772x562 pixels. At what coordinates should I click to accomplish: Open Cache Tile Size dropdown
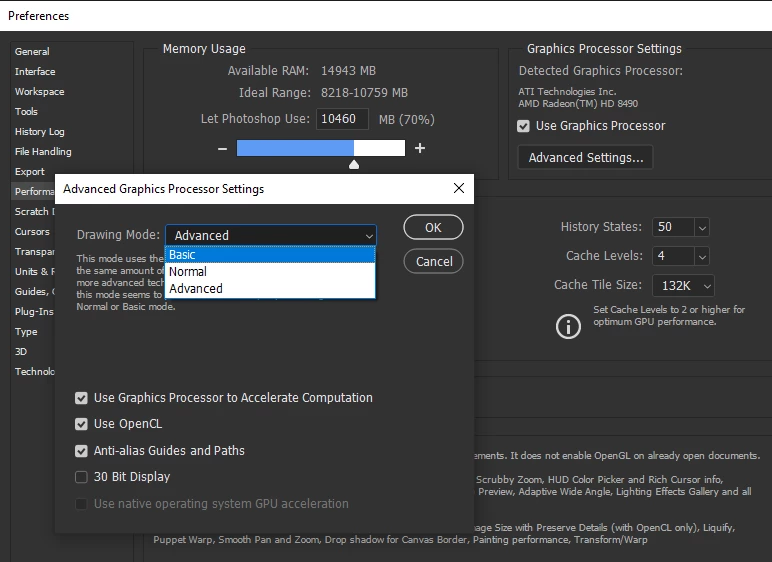pos(683,286)
